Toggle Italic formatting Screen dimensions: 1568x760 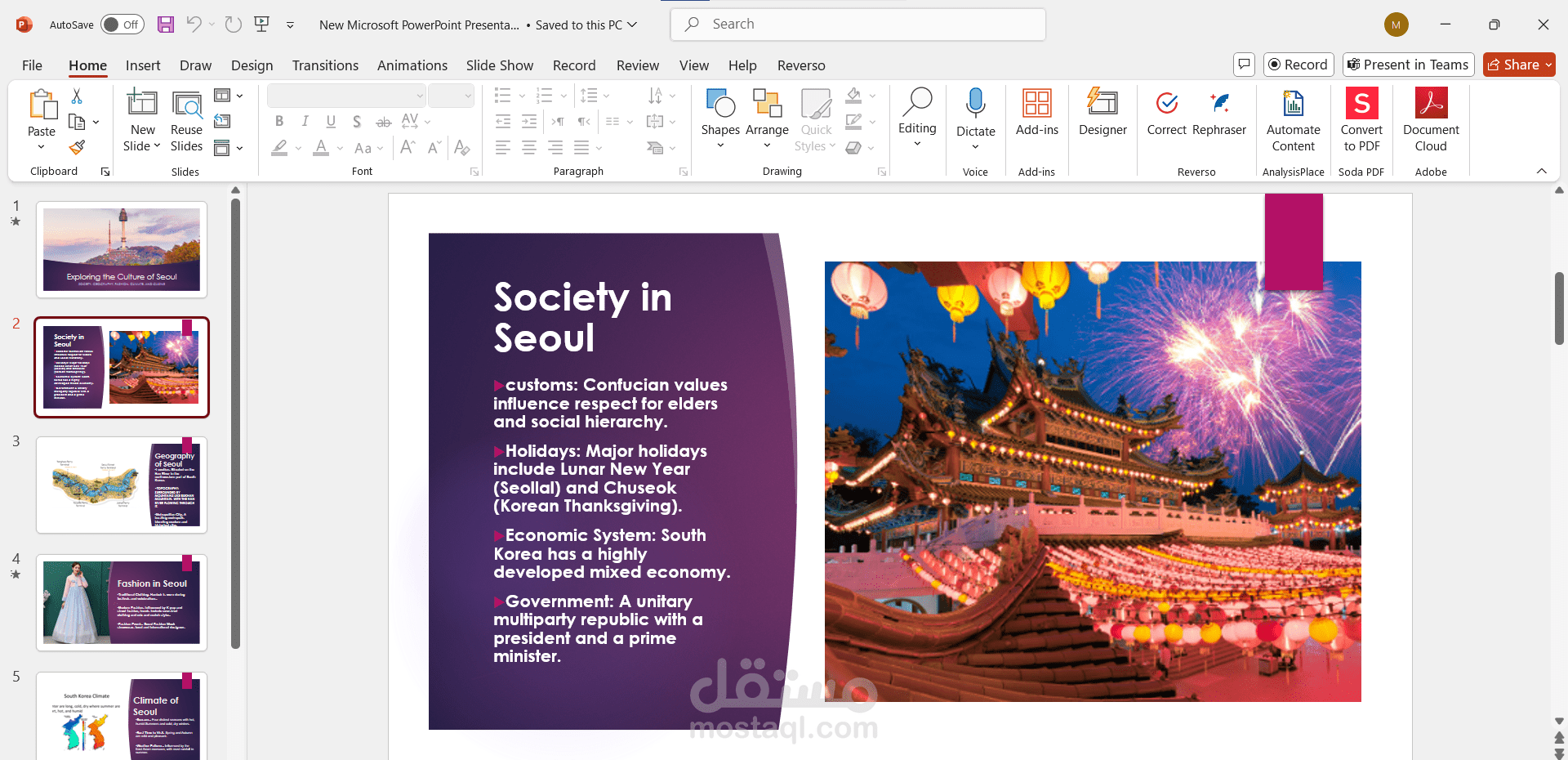click(305, 122)
